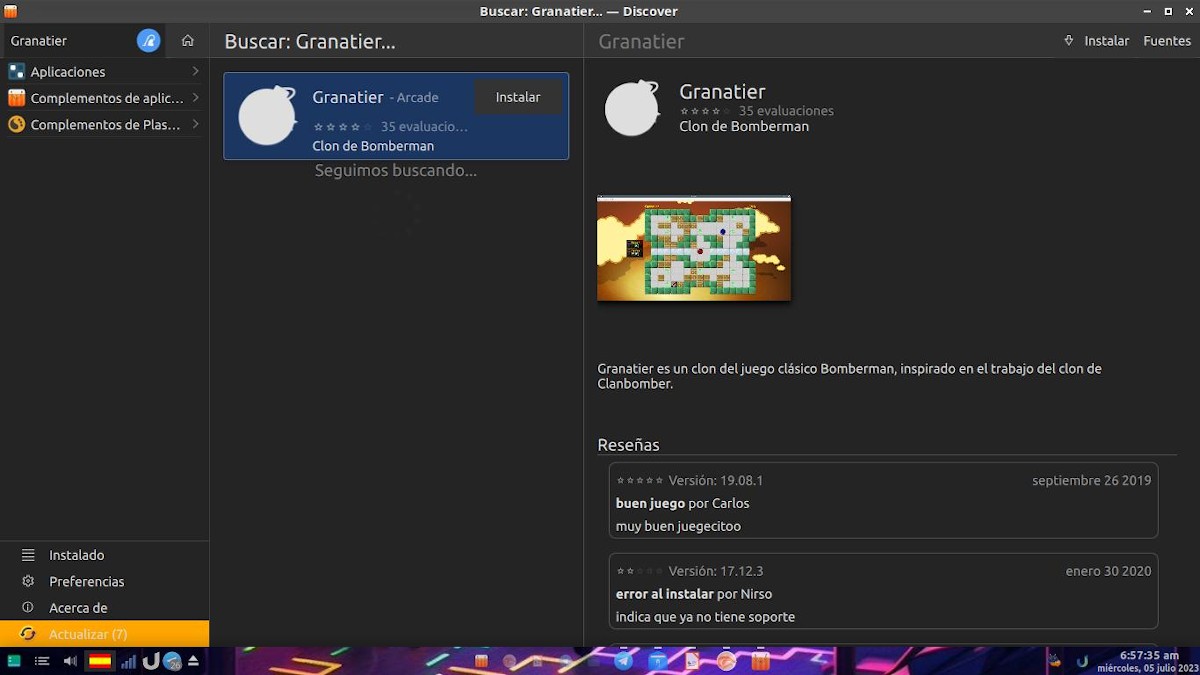The width and height of the screenshot is (1200, 675).
Task: Click the blue clipboard app icon in dock
Action: (x=658, y=661)
